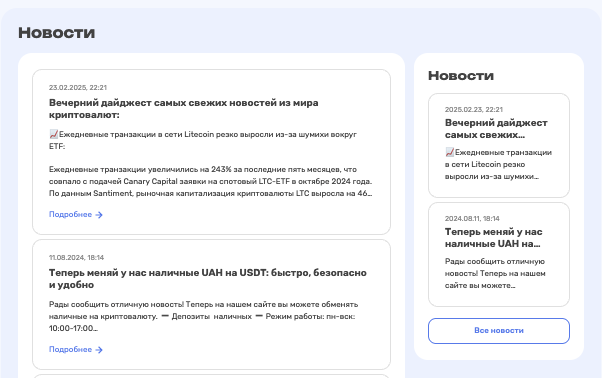
Task: Click sidebar excerpt 'Рады сообщить отличную новость'
Action: click(495, 273)
